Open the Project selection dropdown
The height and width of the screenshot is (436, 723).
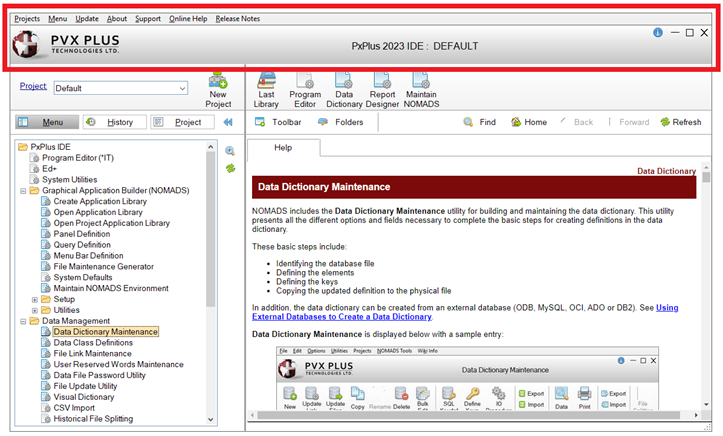(181, 88)
